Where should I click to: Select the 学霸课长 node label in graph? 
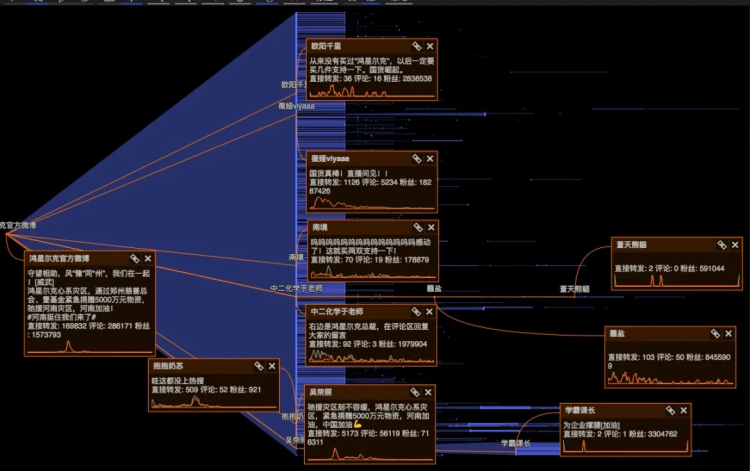pyautogui.click(x=516, y=443)
